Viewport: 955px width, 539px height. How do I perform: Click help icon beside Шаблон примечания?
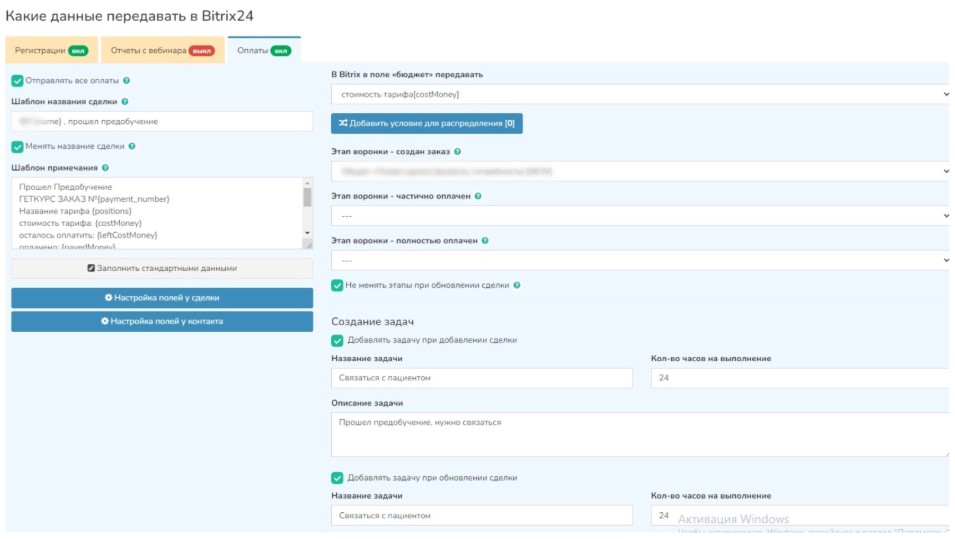pos(106,168)
